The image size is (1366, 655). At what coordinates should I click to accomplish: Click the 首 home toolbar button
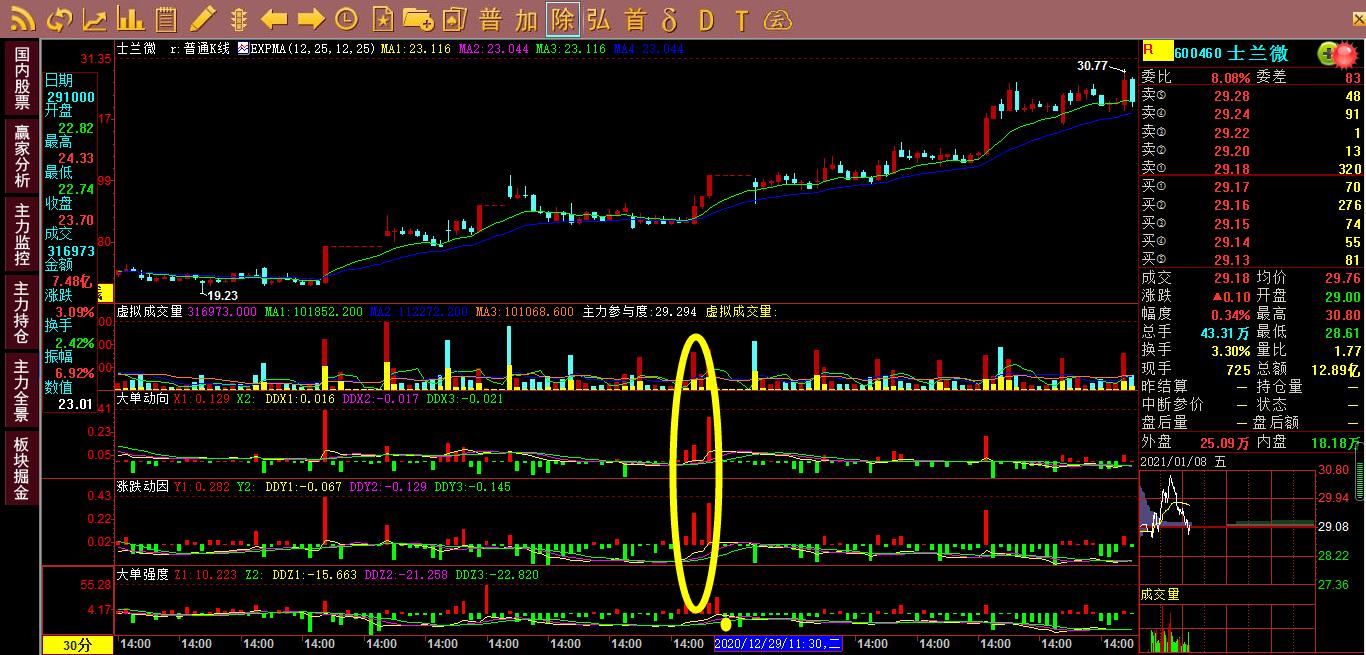pyautogui.click(x=634, y=18)
